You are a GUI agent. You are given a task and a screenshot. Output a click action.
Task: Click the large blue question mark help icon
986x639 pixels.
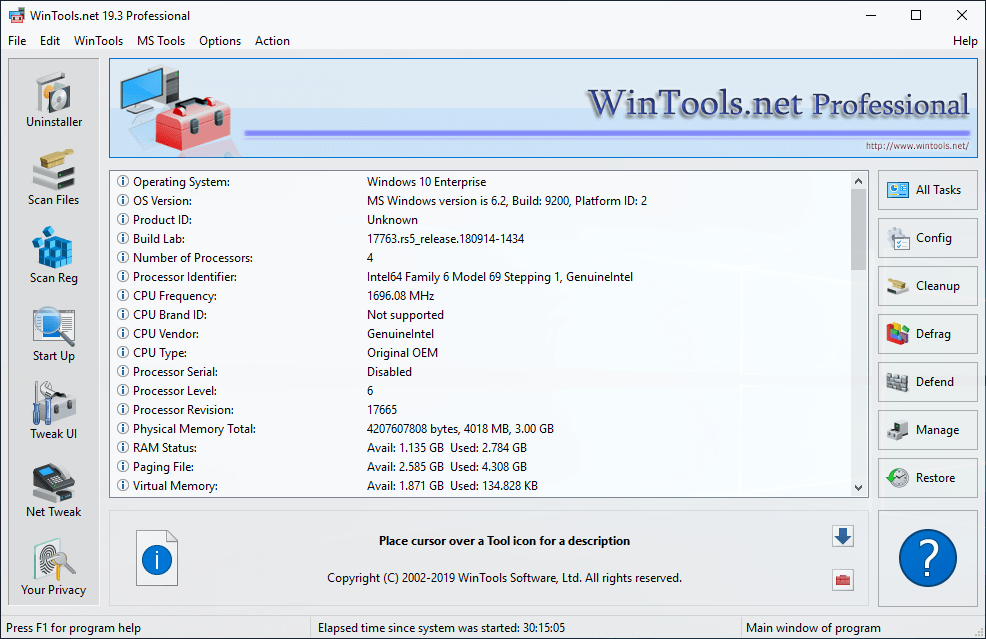click(928, 558)
